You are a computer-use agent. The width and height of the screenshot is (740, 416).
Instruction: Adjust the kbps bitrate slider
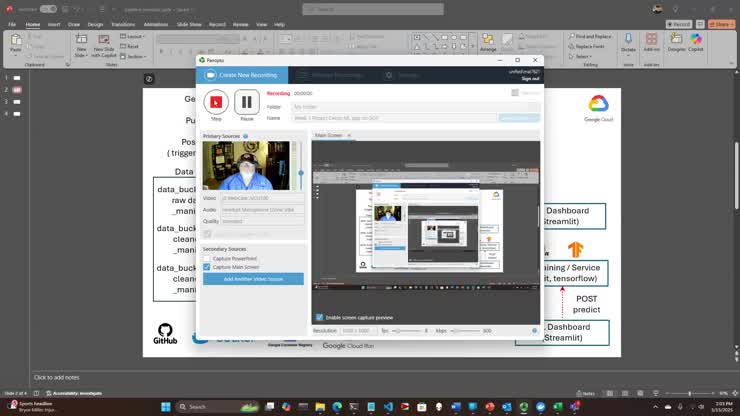[465, 331]
